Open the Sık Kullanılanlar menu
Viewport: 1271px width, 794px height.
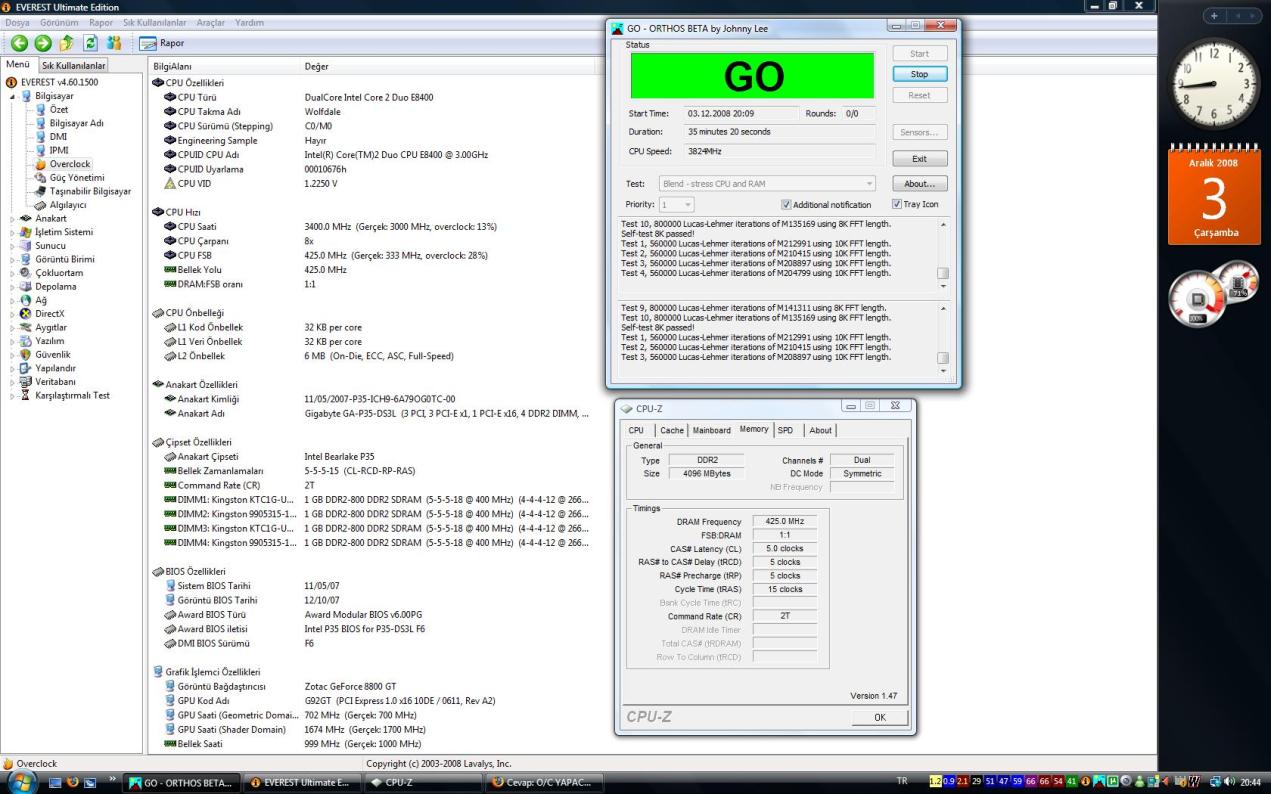[x=157, y=22]
